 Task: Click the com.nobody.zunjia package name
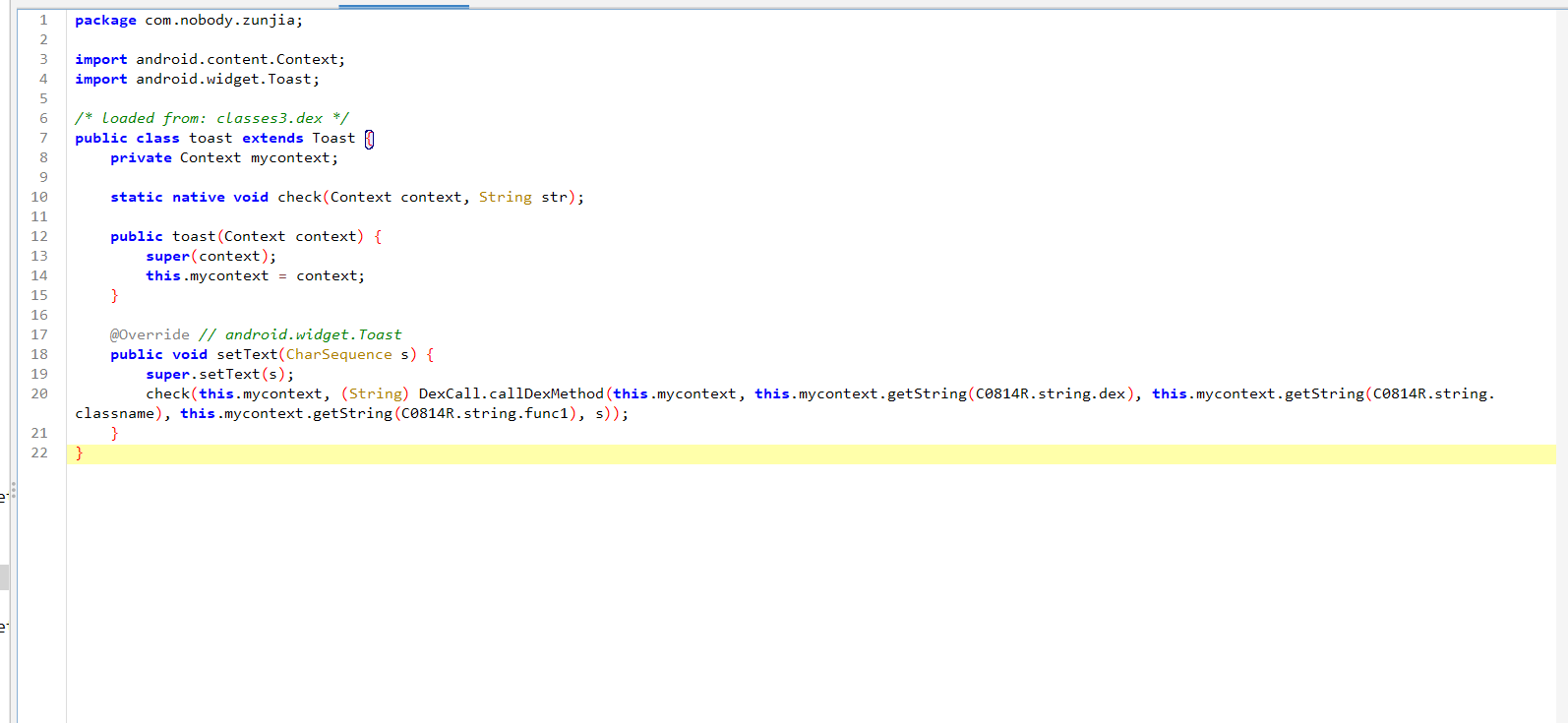coord(220,20)
